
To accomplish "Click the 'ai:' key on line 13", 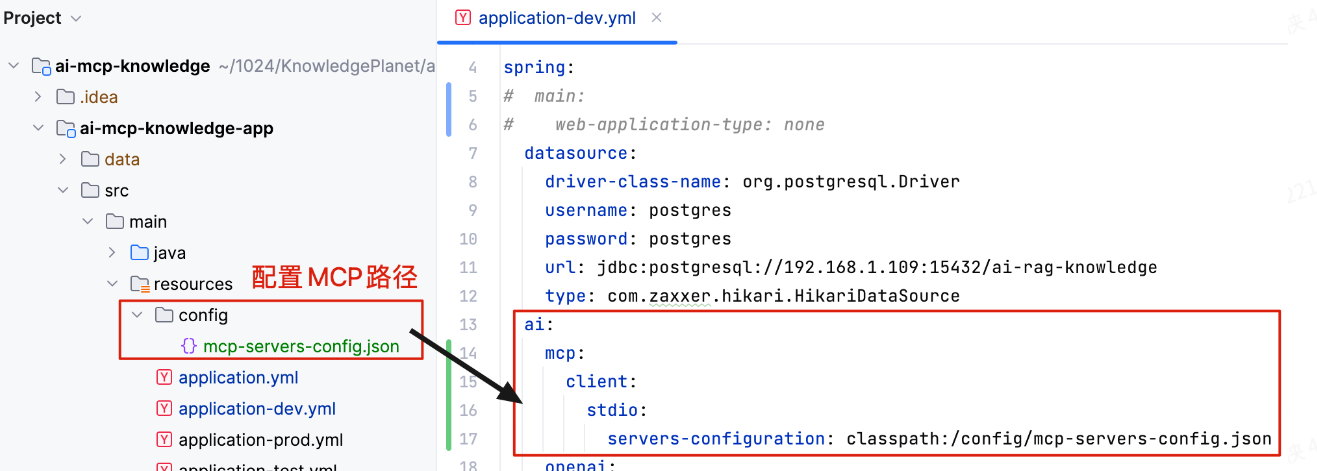I will [539, 324].
